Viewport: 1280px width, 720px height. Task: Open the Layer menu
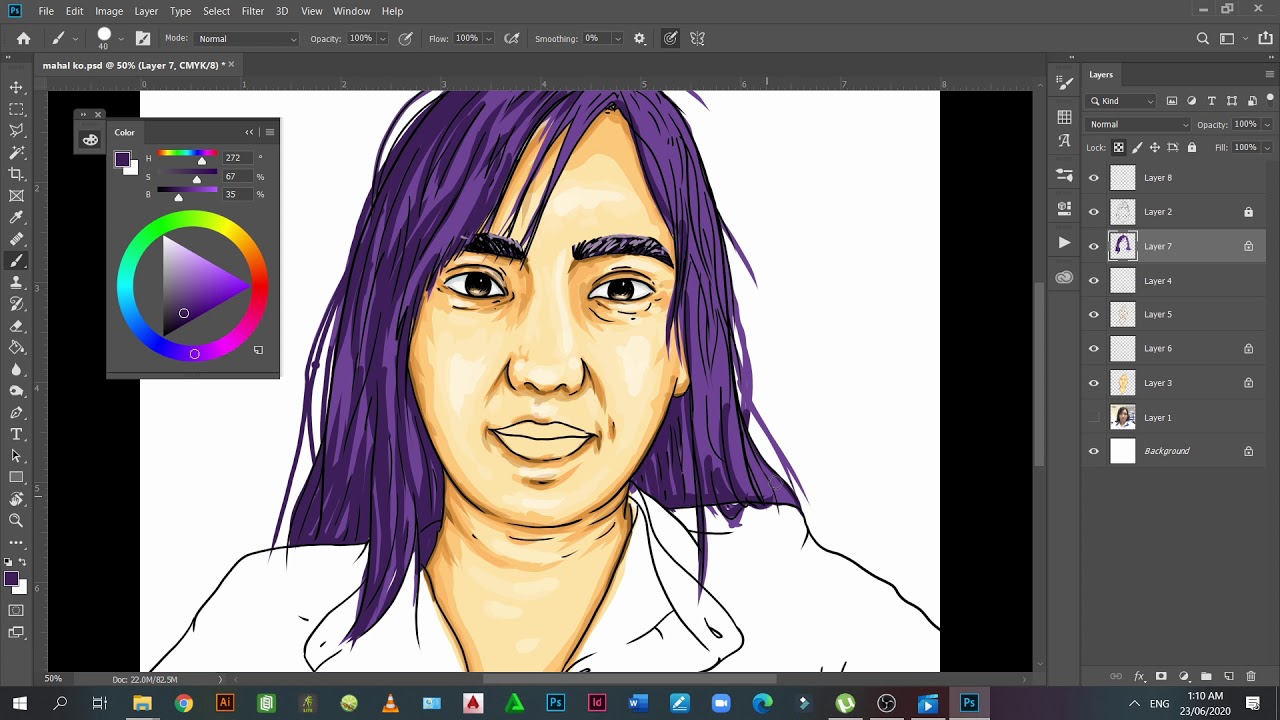coord(146,11)
